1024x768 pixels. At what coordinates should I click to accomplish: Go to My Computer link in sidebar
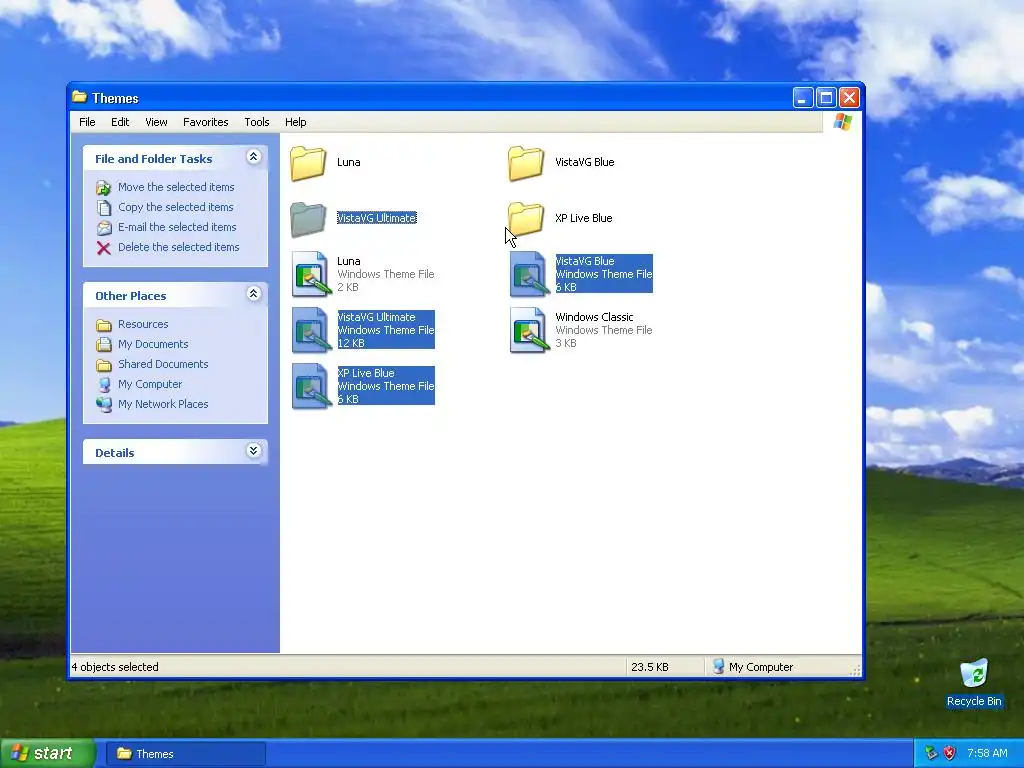coord(150,384)
